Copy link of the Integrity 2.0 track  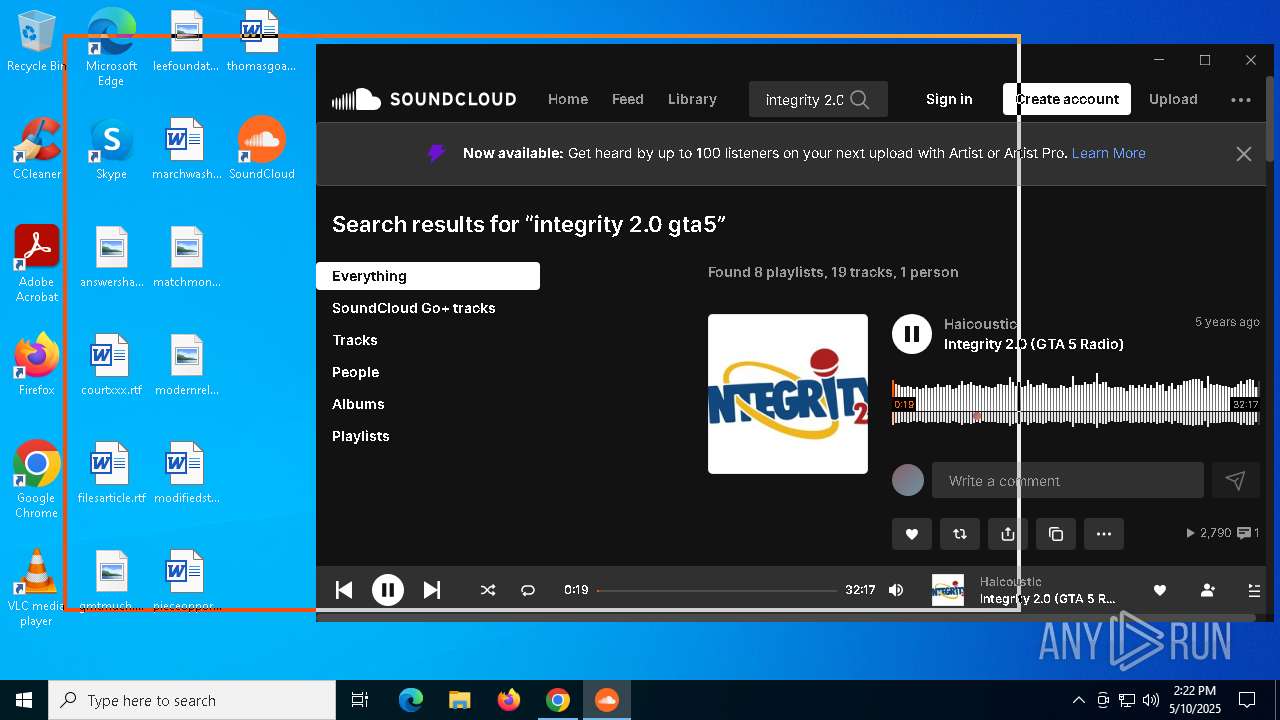click(1056, 534)
